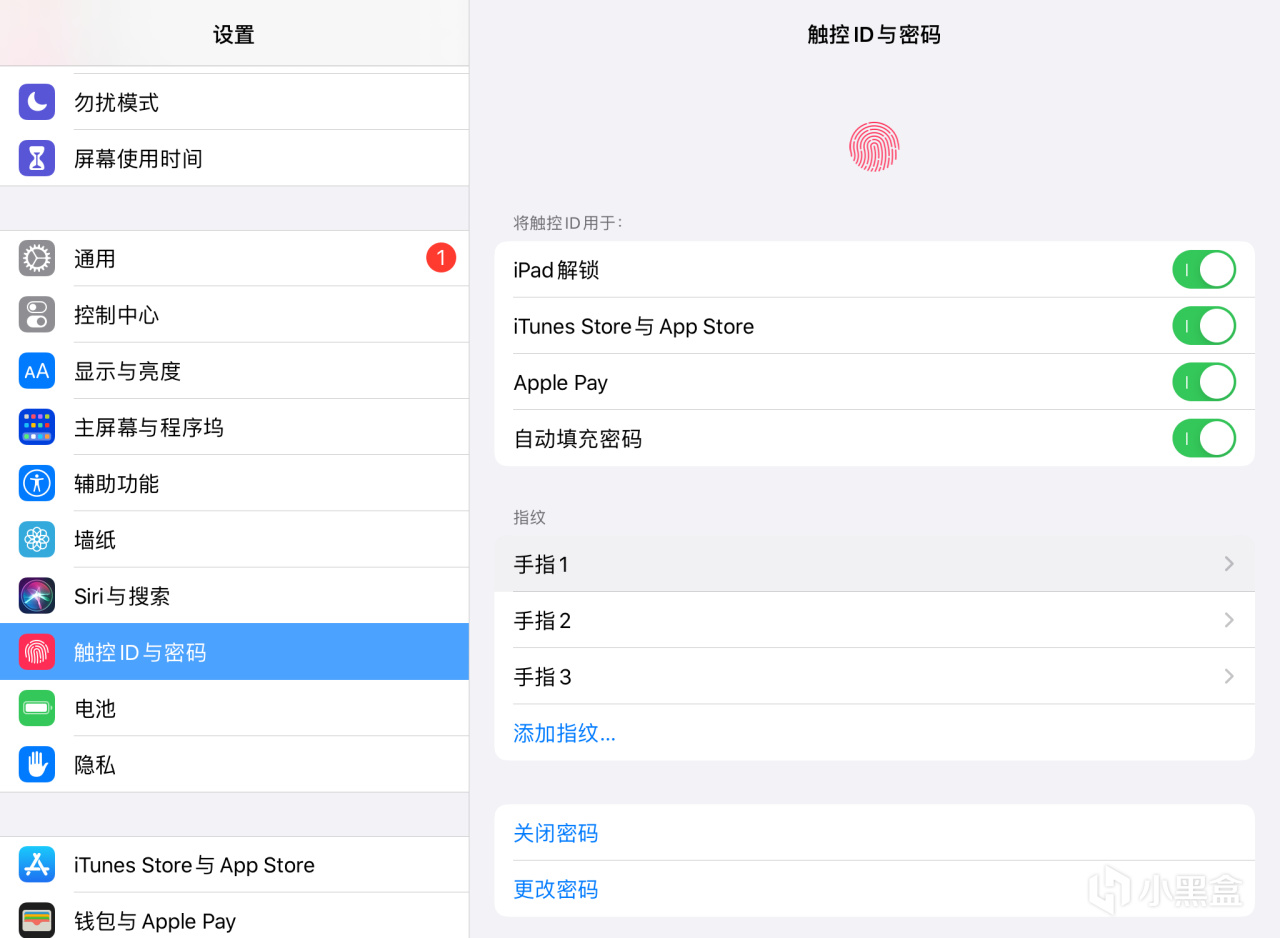Turn off iPad解锁 switch
The image size is (1280, 938).
click(1204, 270)
